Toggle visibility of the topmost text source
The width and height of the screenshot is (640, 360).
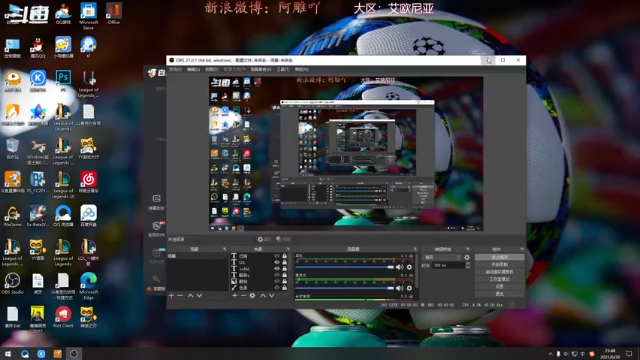(277, 256)
